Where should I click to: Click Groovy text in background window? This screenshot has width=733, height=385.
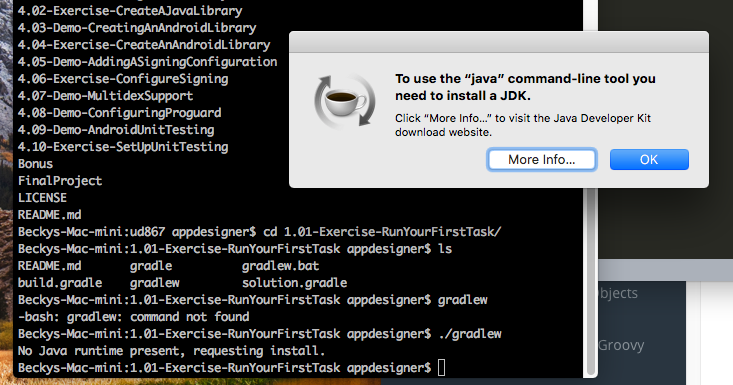[x=621, y=345]
